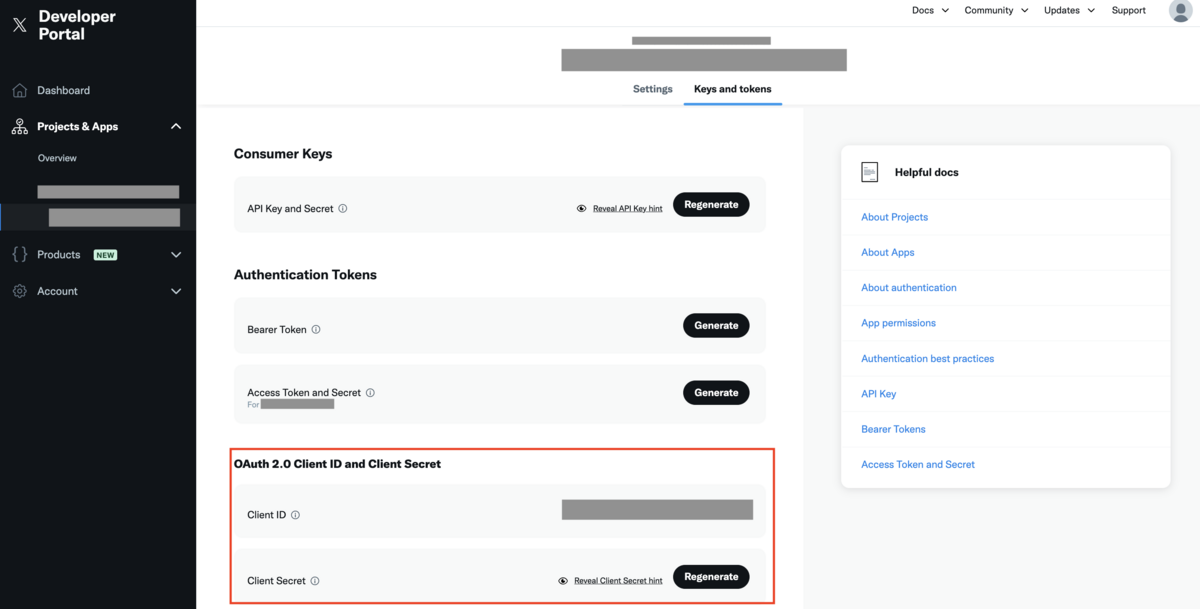Generate the Bearer Token
The width and height of the screenshot is (1200, 609).
[716, 325]
